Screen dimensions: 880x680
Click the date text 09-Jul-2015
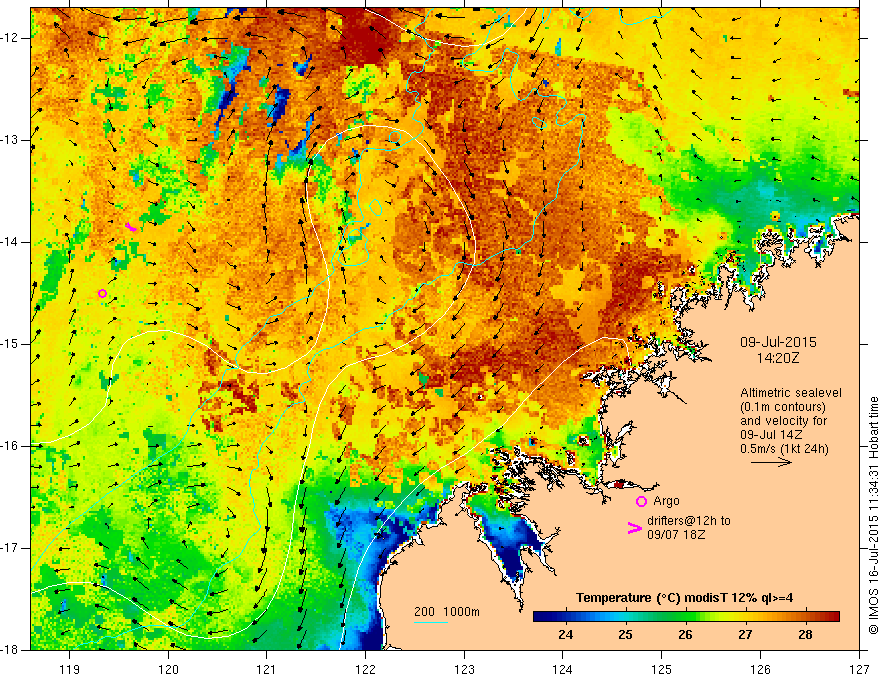[778, 342]
